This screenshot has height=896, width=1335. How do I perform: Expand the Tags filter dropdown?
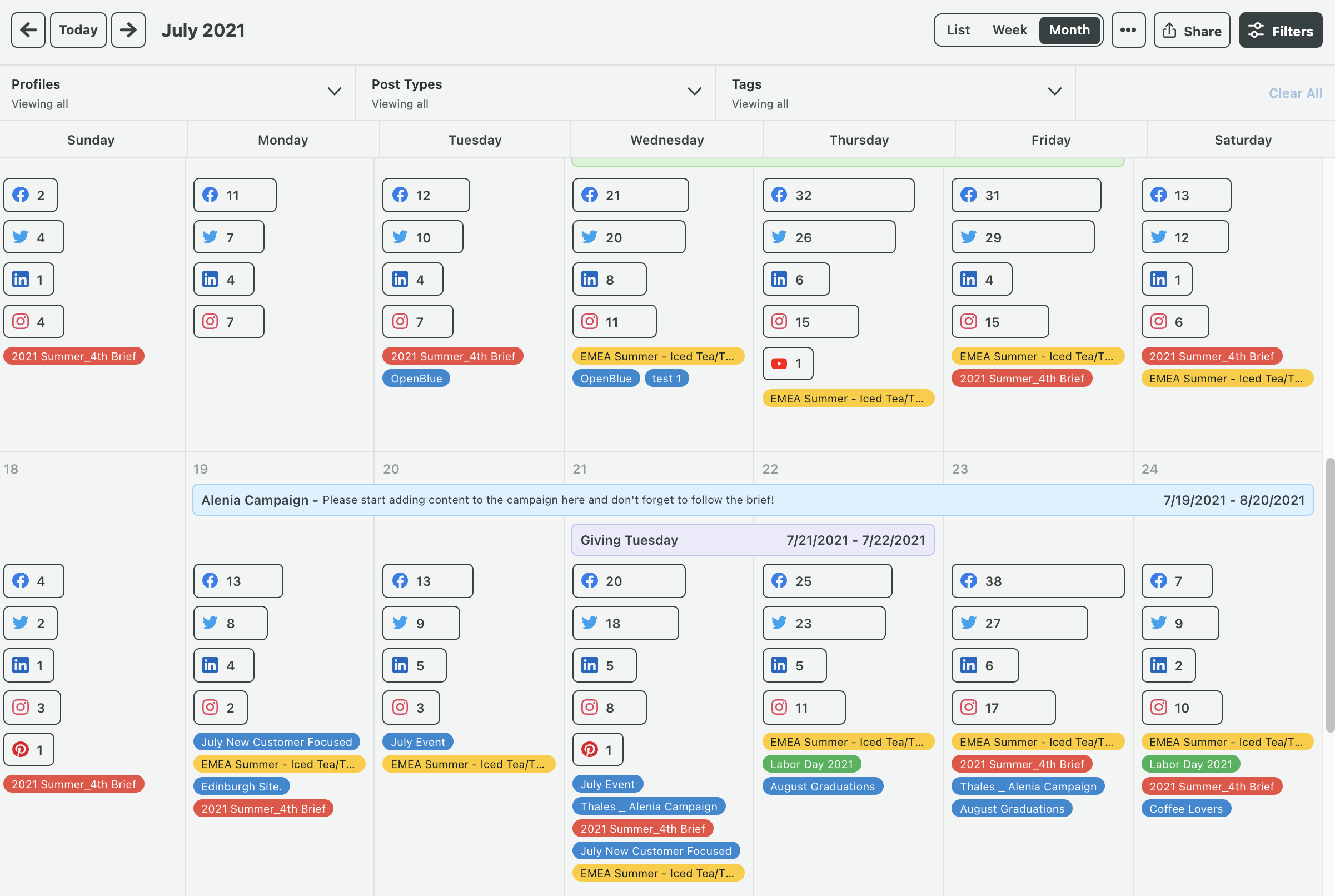tap(1054, 91)
